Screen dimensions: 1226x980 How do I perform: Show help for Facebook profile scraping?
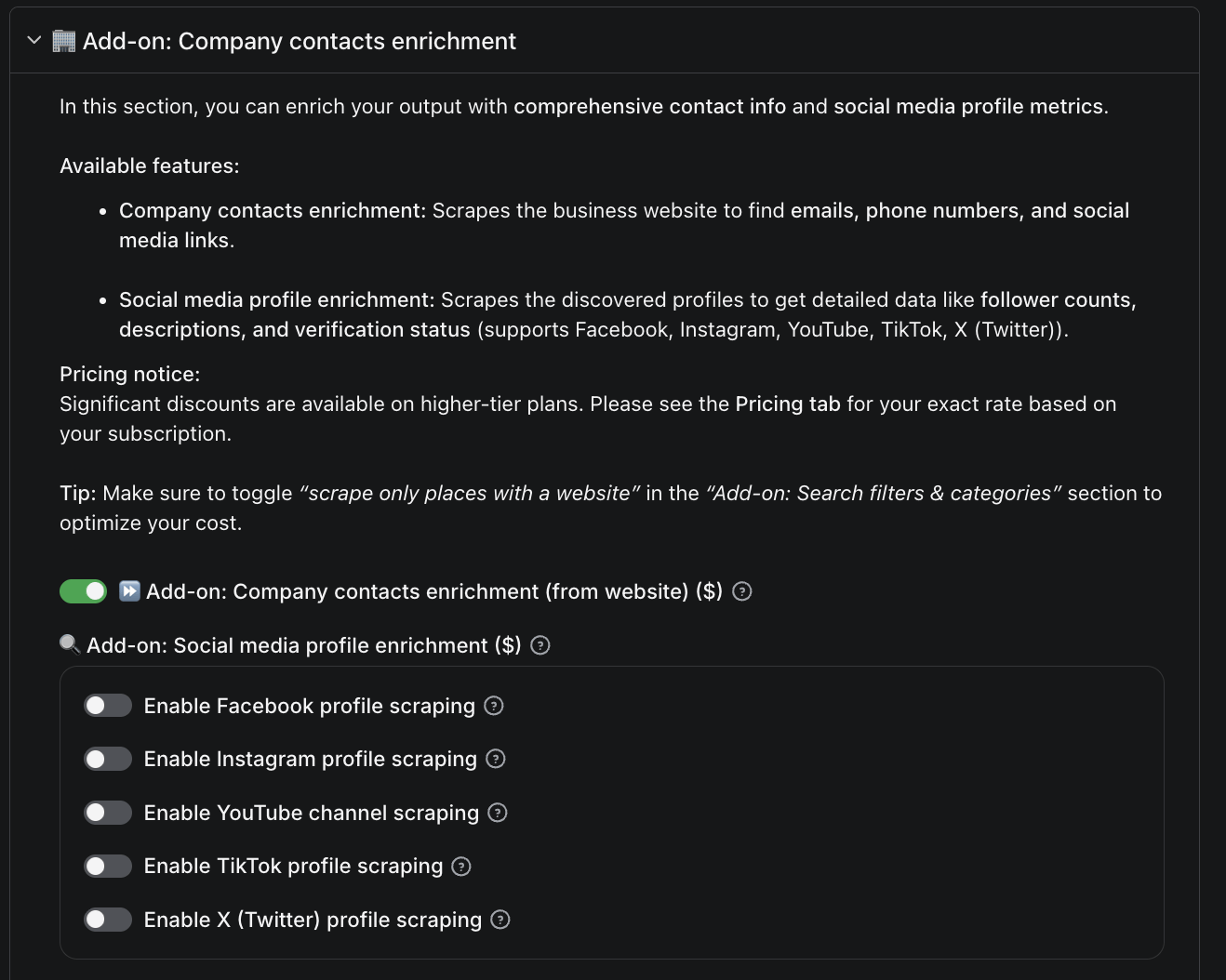point(494,706)
